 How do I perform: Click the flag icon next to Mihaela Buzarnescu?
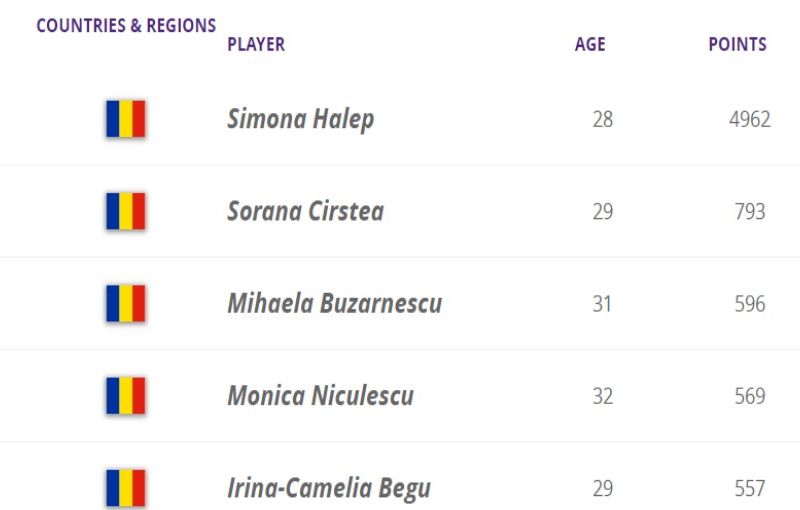pyautogui.click(x=126, y=303)
